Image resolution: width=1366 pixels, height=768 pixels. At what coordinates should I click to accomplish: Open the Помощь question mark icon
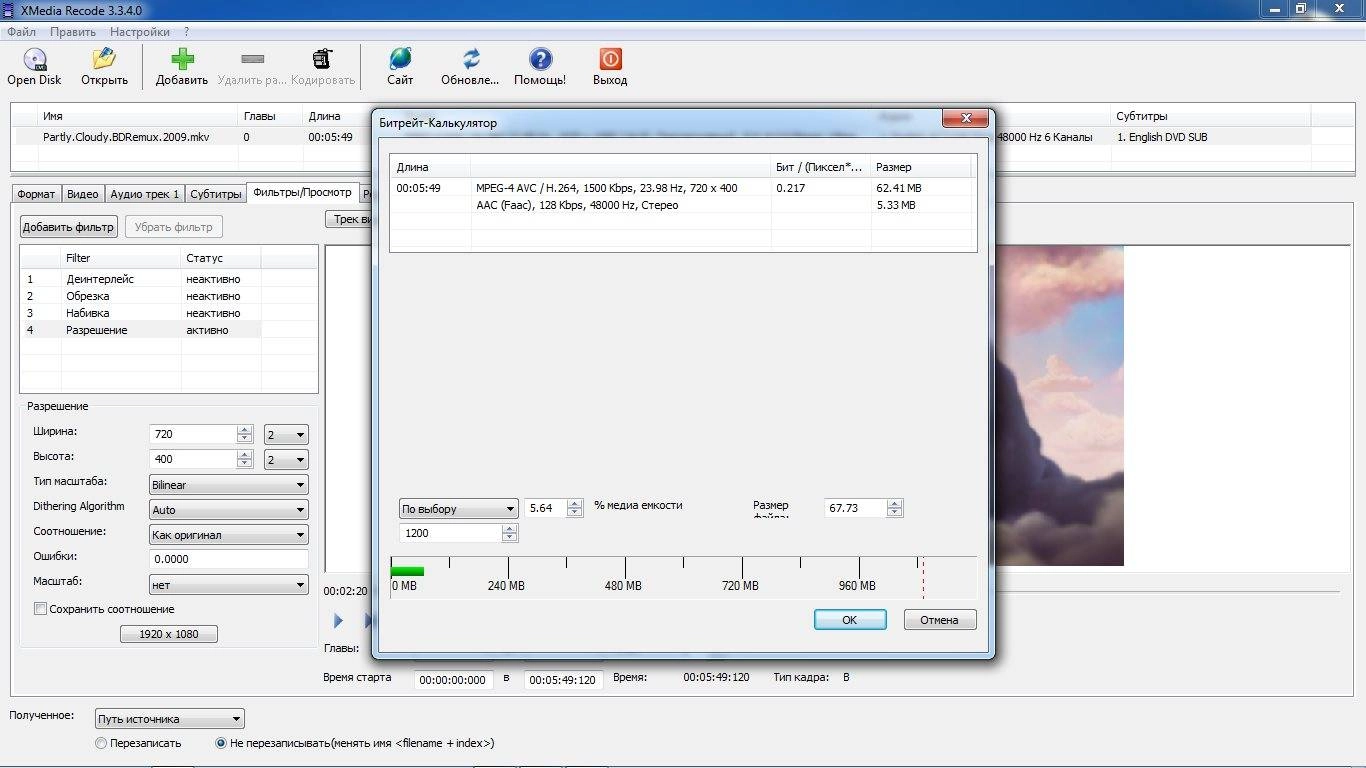540,59
